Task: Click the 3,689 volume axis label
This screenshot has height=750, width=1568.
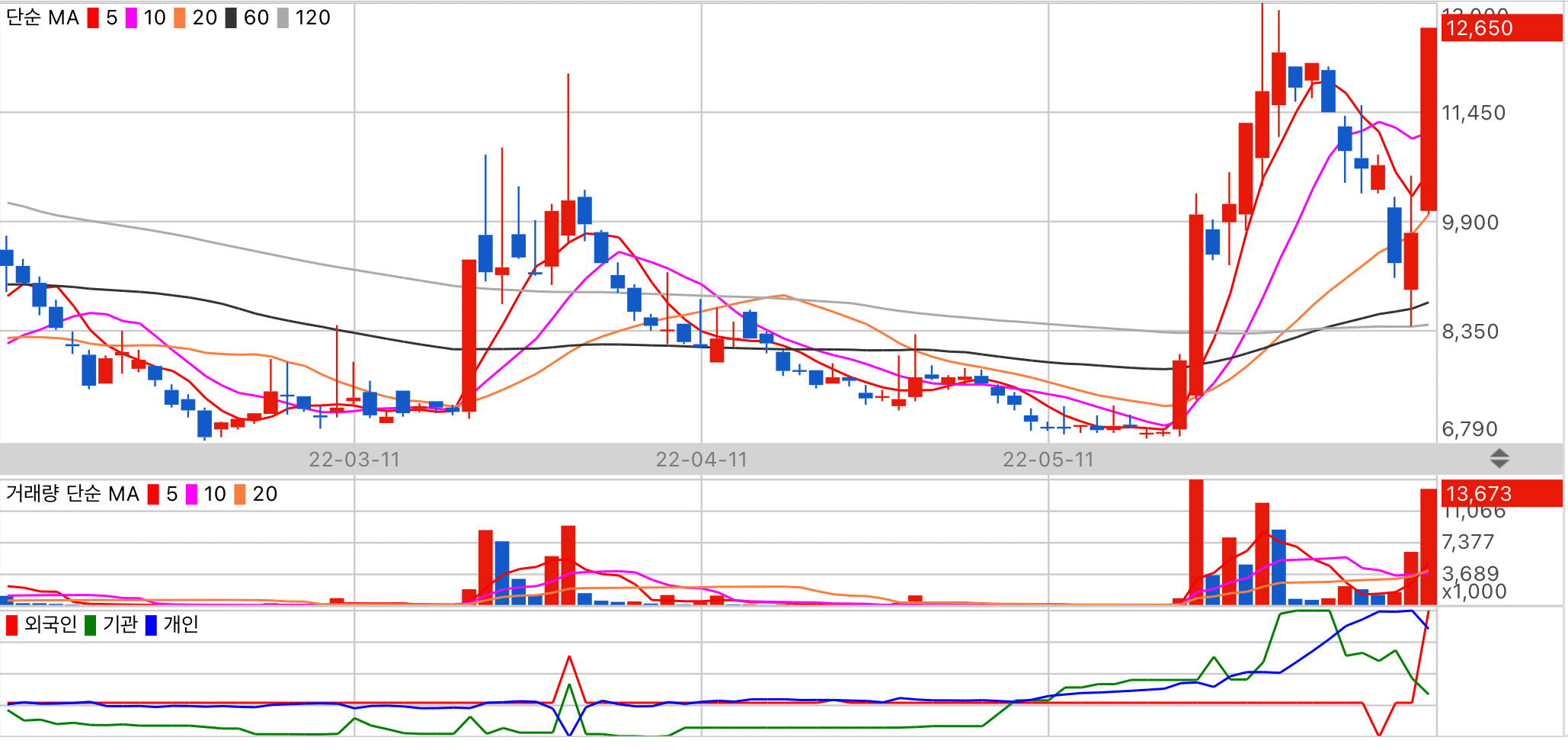Action: click(1470, 573)
